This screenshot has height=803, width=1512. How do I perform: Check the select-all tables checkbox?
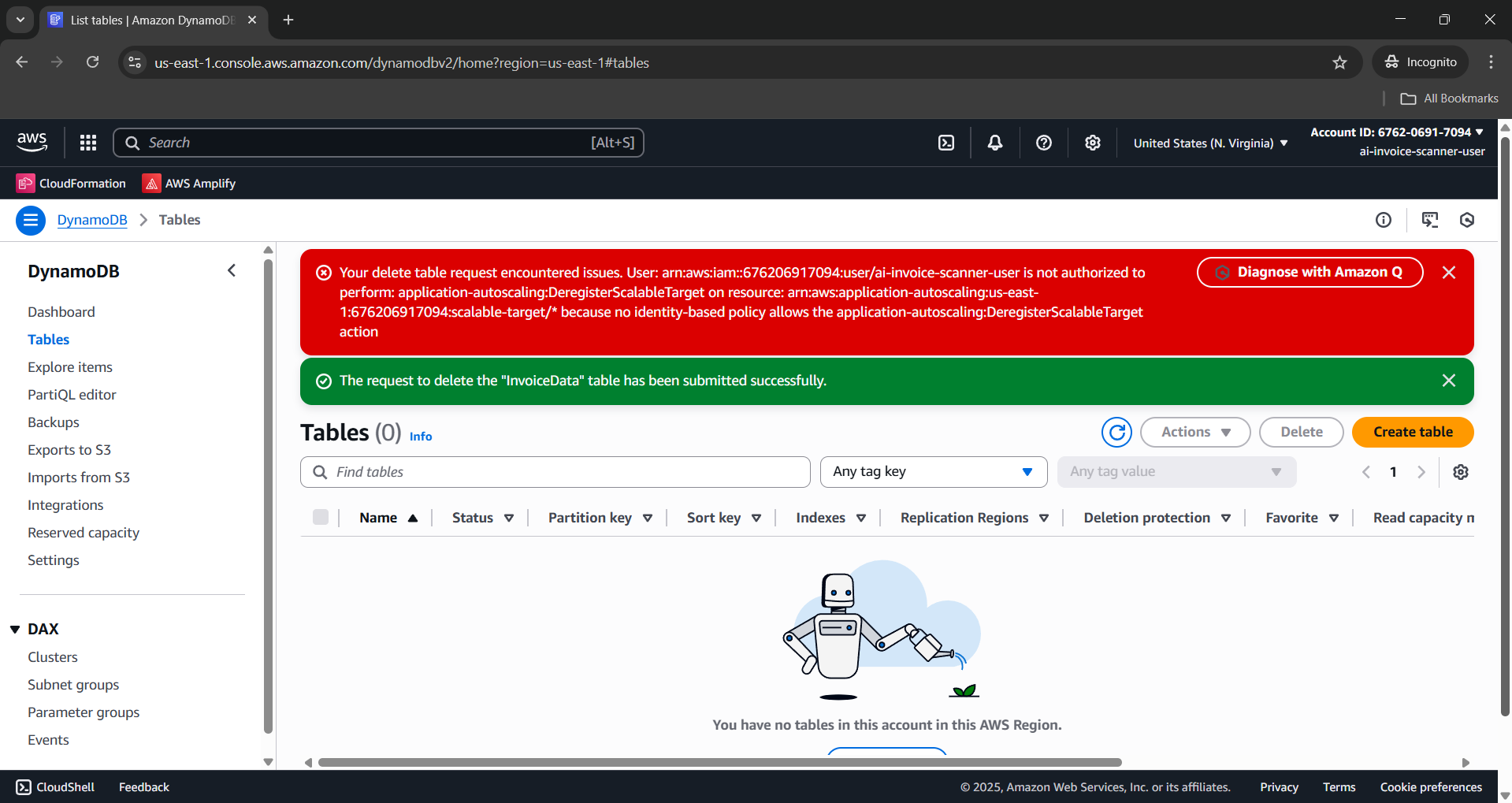[x=321, y=517]
